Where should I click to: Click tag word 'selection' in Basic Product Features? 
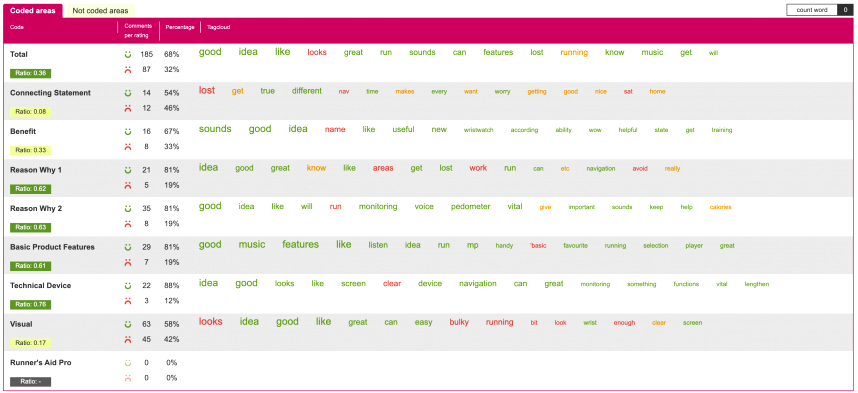656,246
